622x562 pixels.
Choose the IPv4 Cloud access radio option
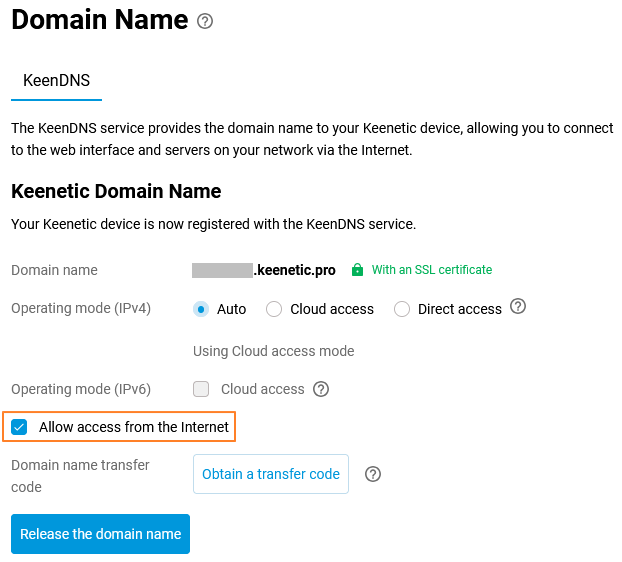[x=274, y=309]
